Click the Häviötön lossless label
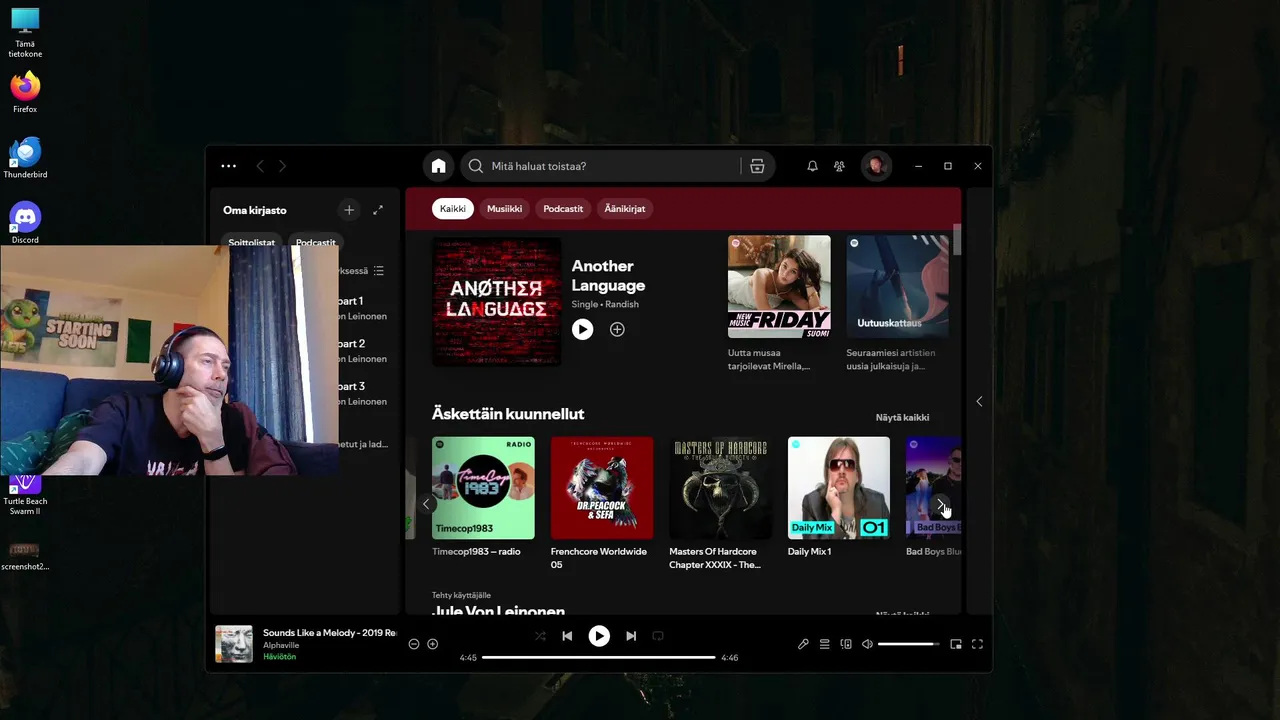 (x=279, y=657)
